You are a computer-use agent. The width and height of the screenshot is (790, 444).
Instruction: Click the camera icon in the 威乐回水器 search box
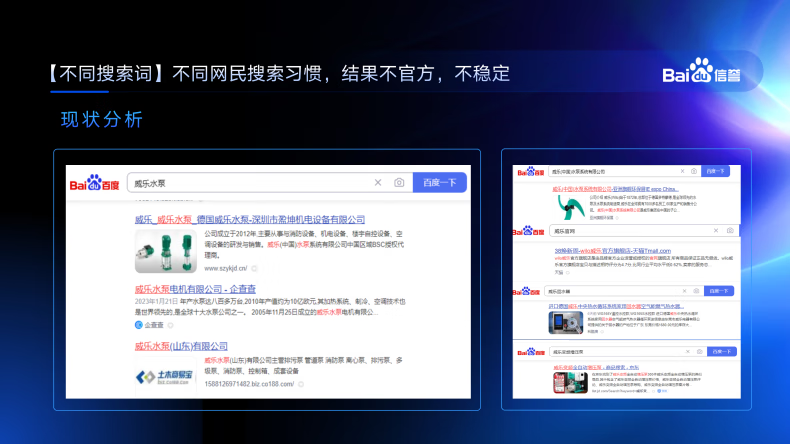coord(696,291)
